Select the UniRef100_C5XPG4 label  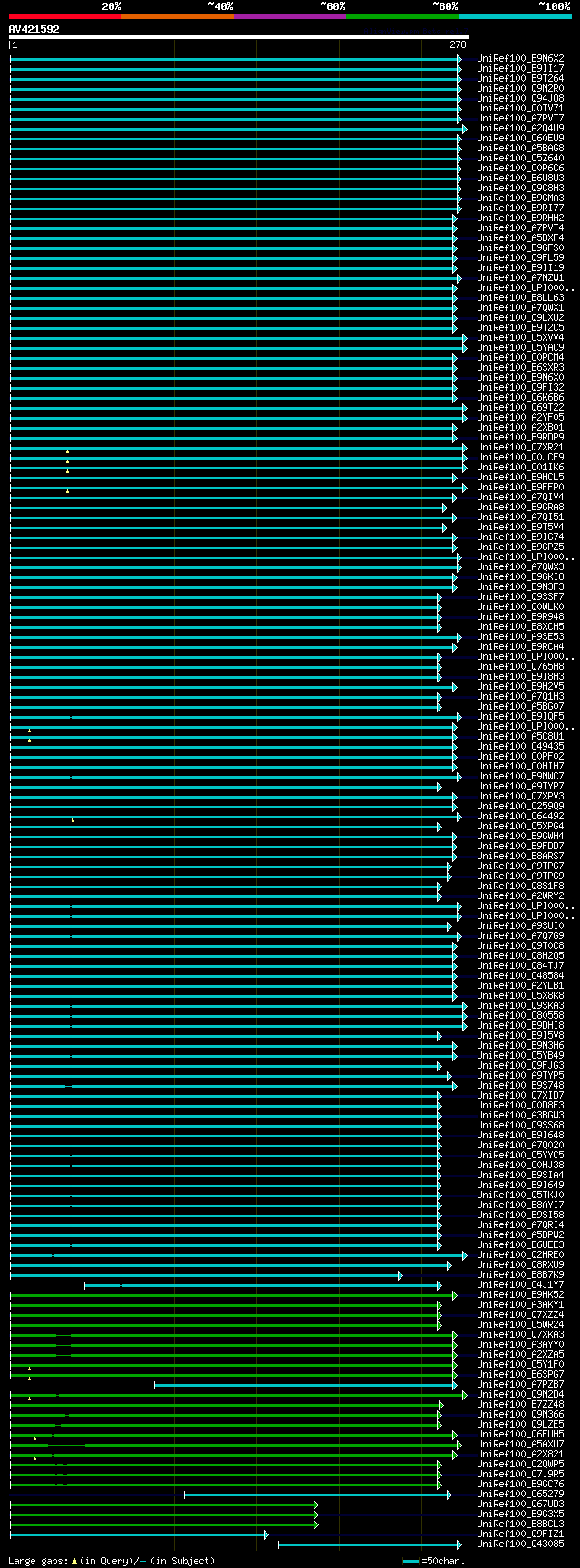point(520,826)
